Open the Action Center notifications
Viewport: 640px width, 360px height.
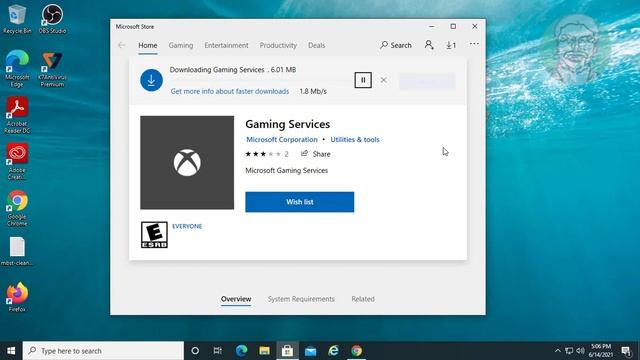[x=626, y=351]
